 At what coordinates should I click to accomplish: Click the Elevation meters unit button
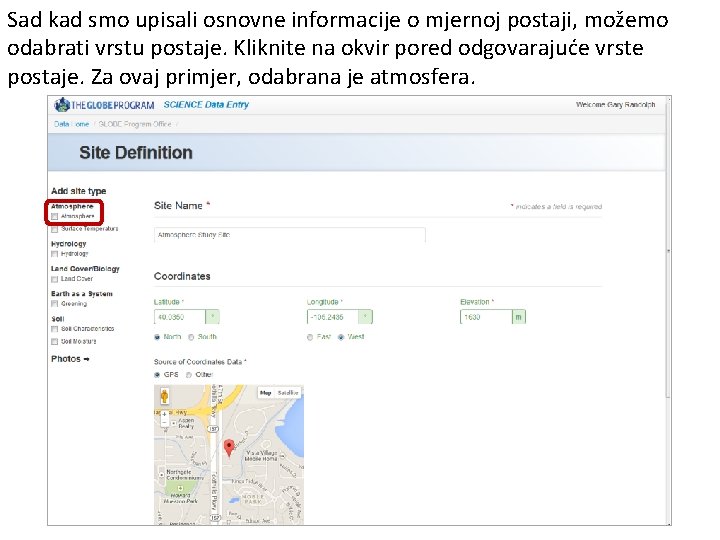[518, 317]
